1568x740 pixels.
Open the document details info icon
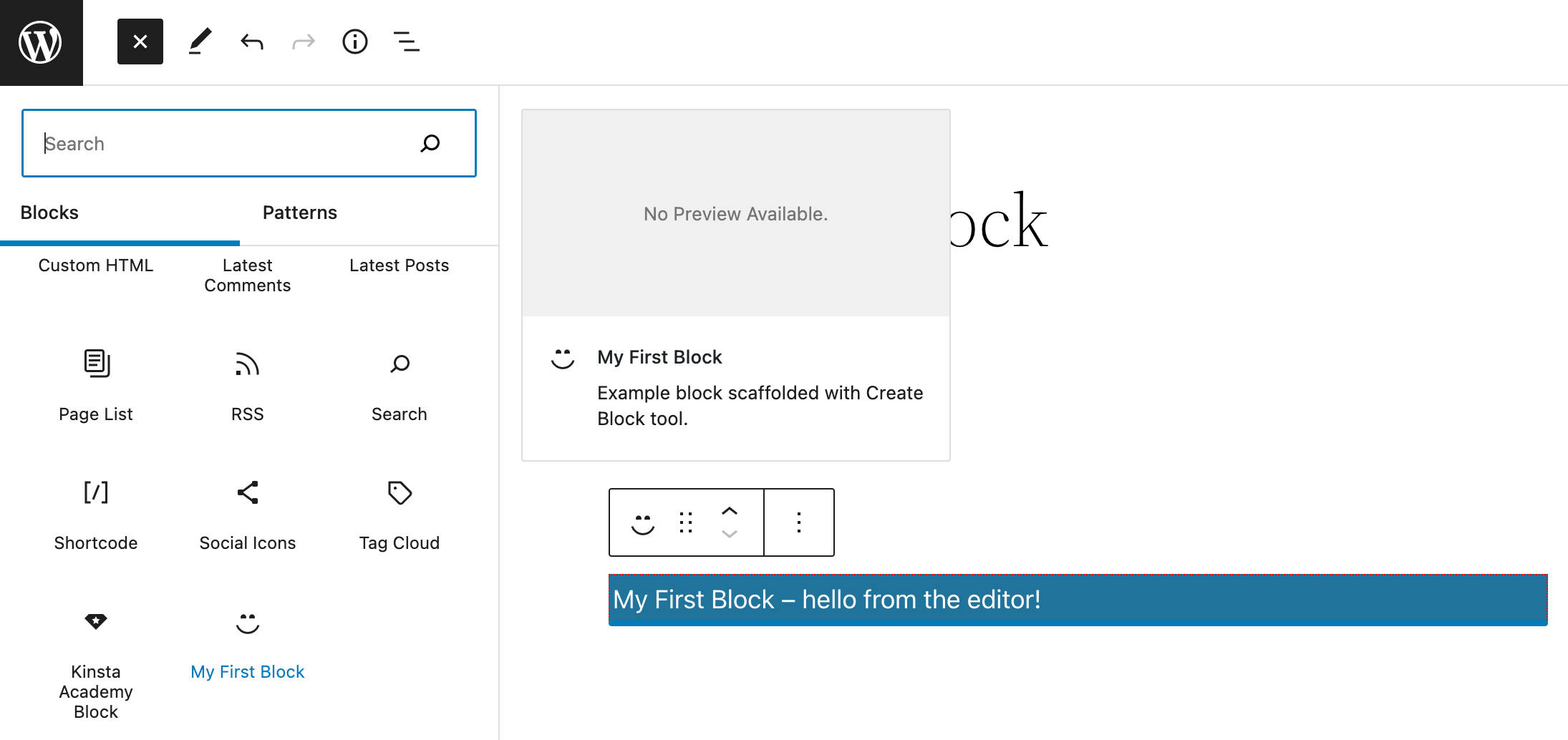(x=354, y=42)
